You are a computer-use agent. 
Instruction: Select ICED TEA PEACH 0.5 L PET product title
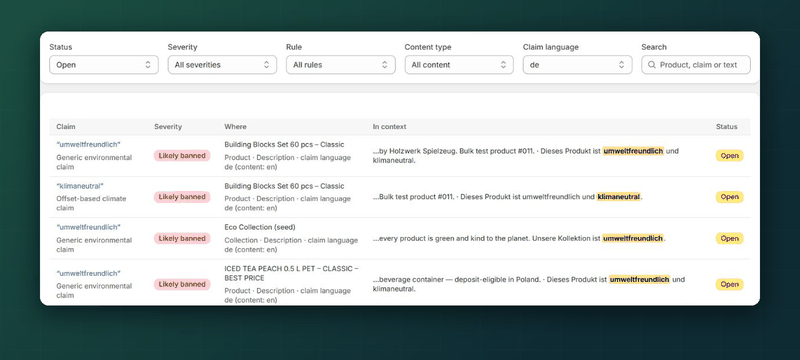[x=291, y=273]
